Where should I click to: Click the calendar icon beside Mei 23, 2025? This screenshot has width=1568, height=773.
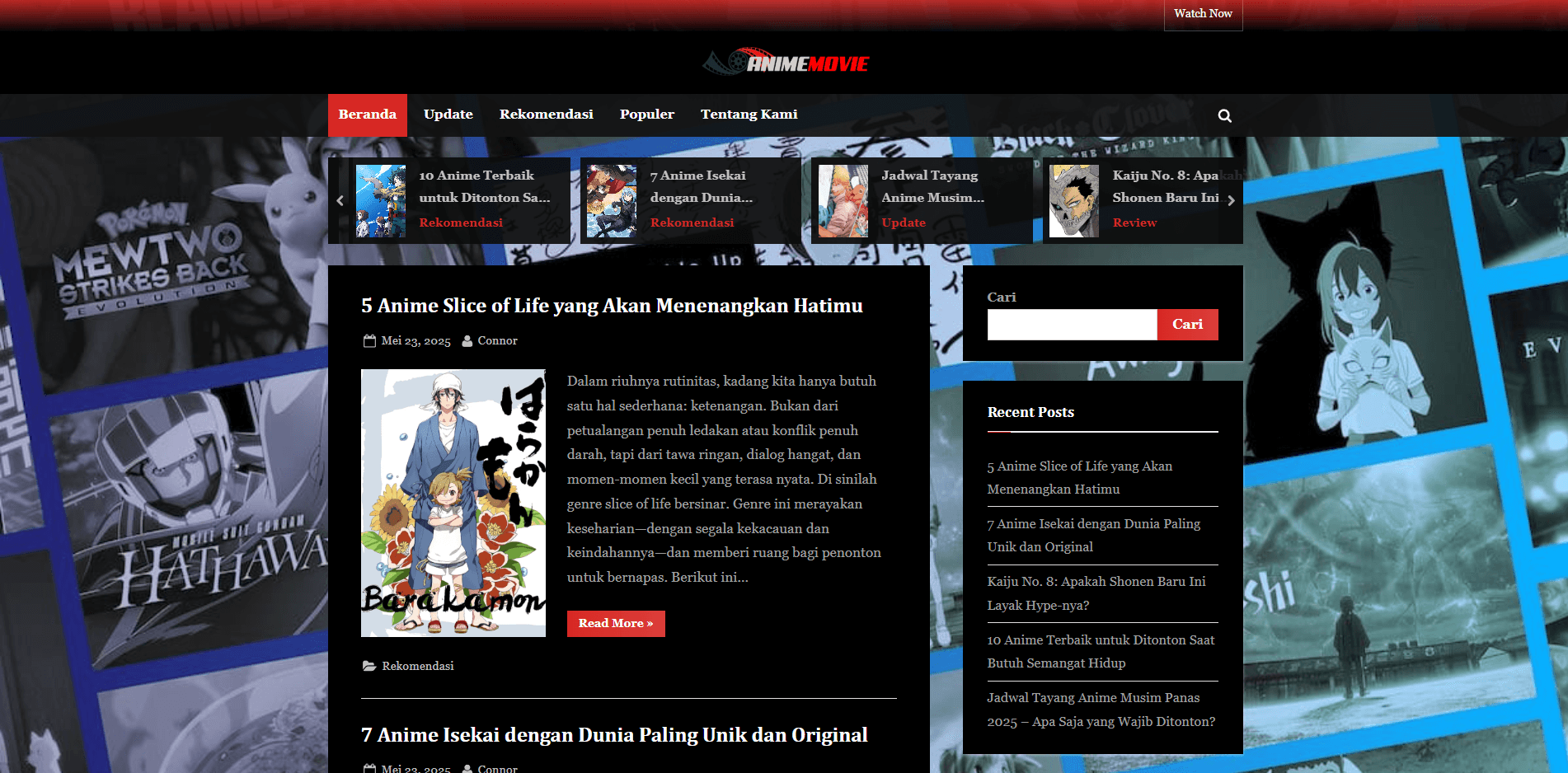coord(369,341)
